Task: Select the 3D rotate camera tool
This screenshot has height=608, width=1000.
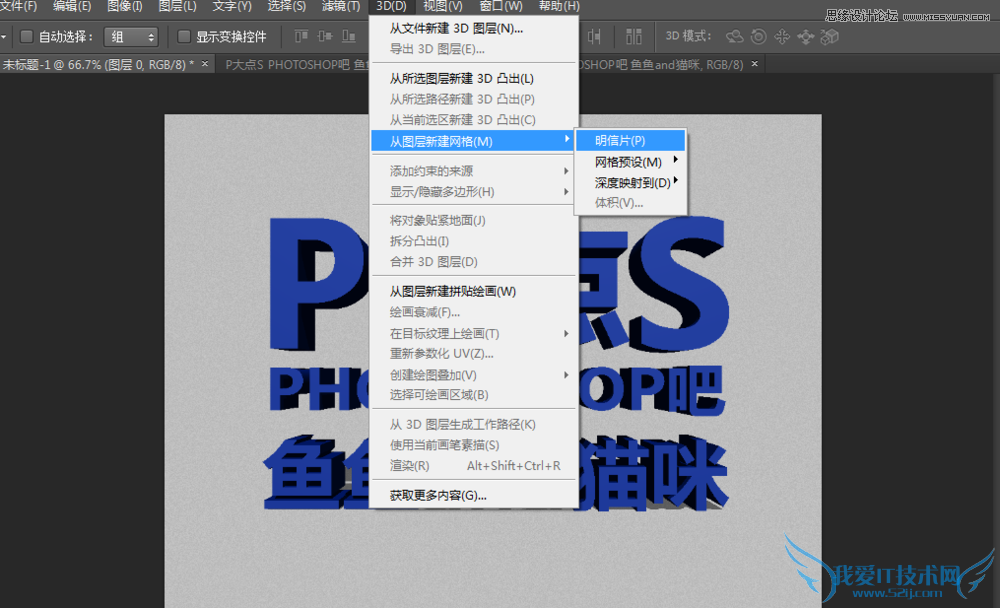Action: (735, 38)
